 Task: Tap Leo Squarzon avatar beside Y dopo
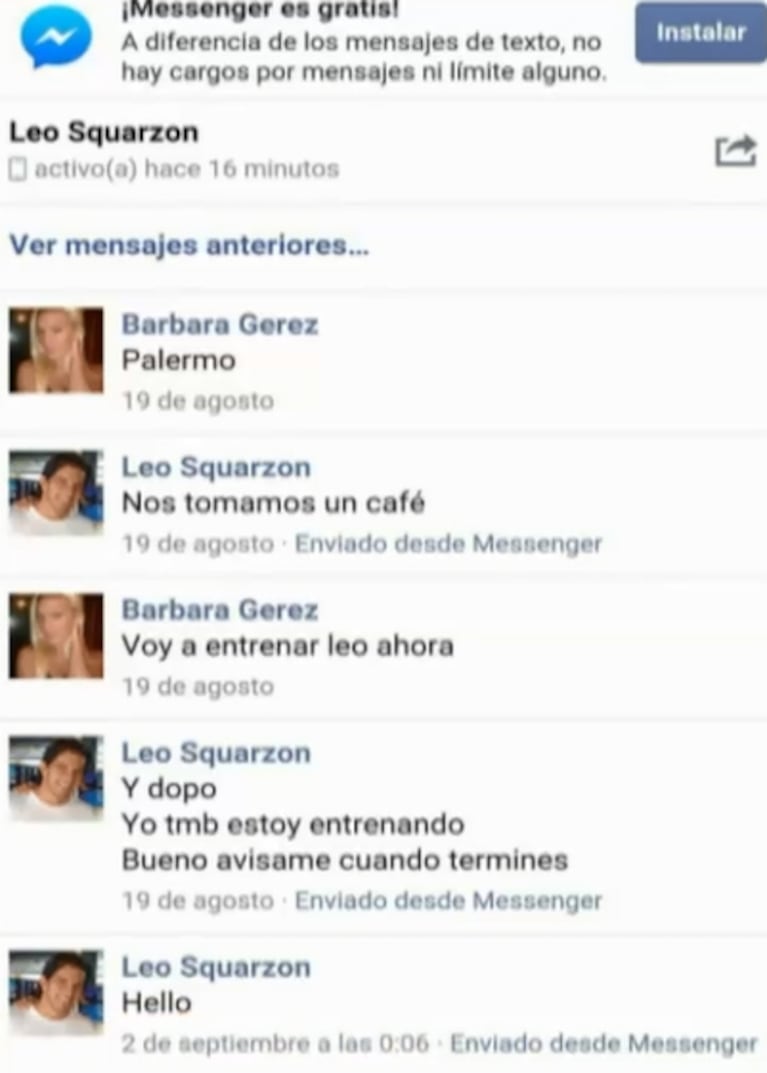click(x=56, y=779)
